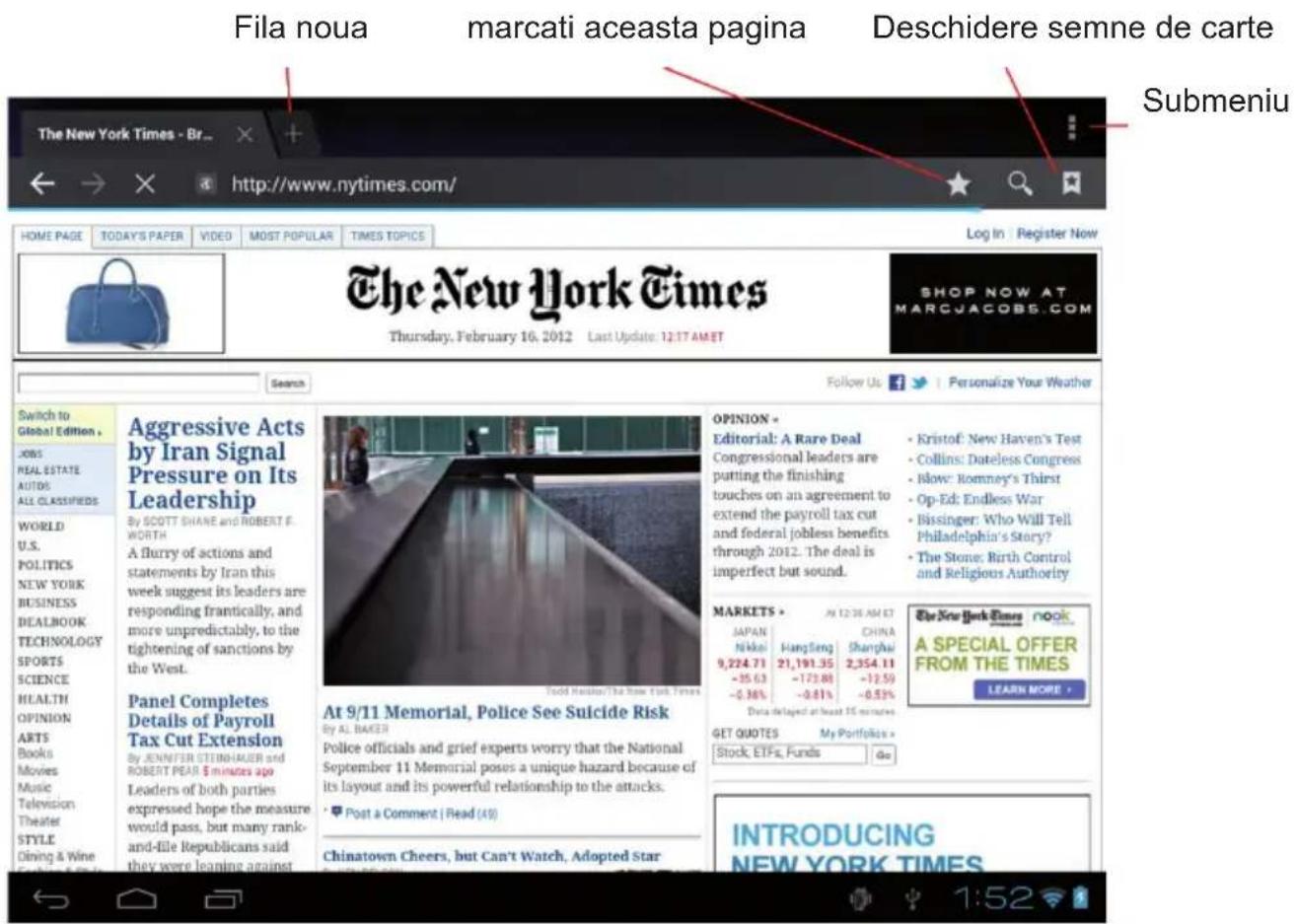The width and height of the screenshot is (1297, 924).
Task: Open Collins: Dateless Congress link
Action: 998,460
